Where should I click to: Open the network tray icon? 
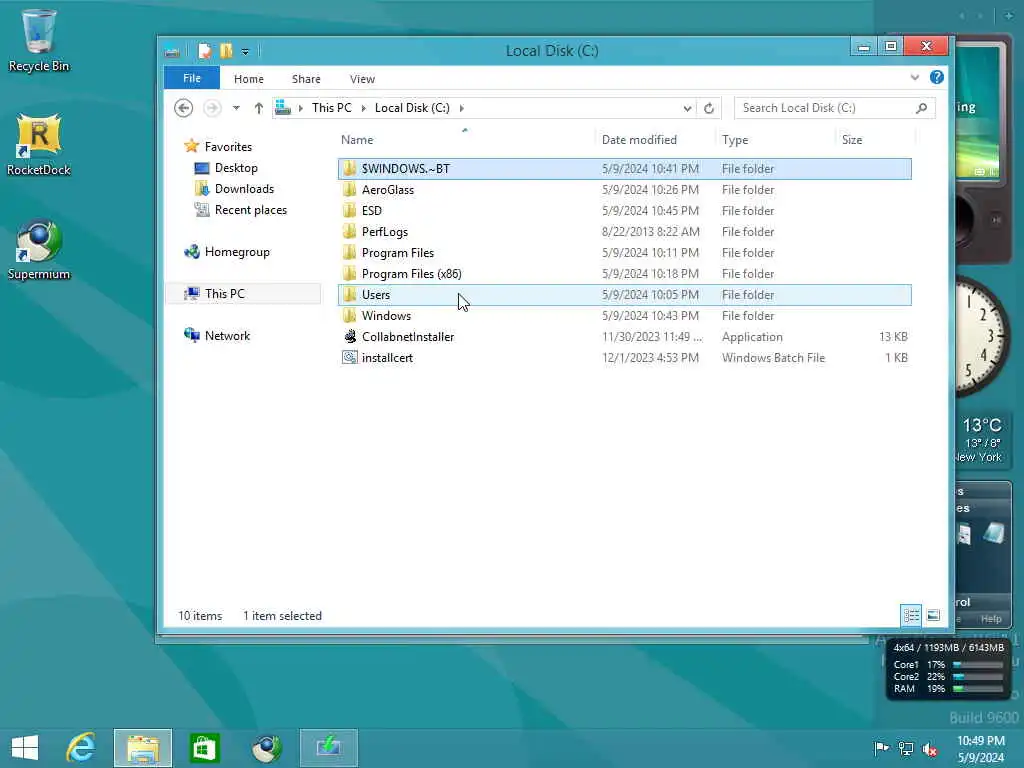point(906,748)
